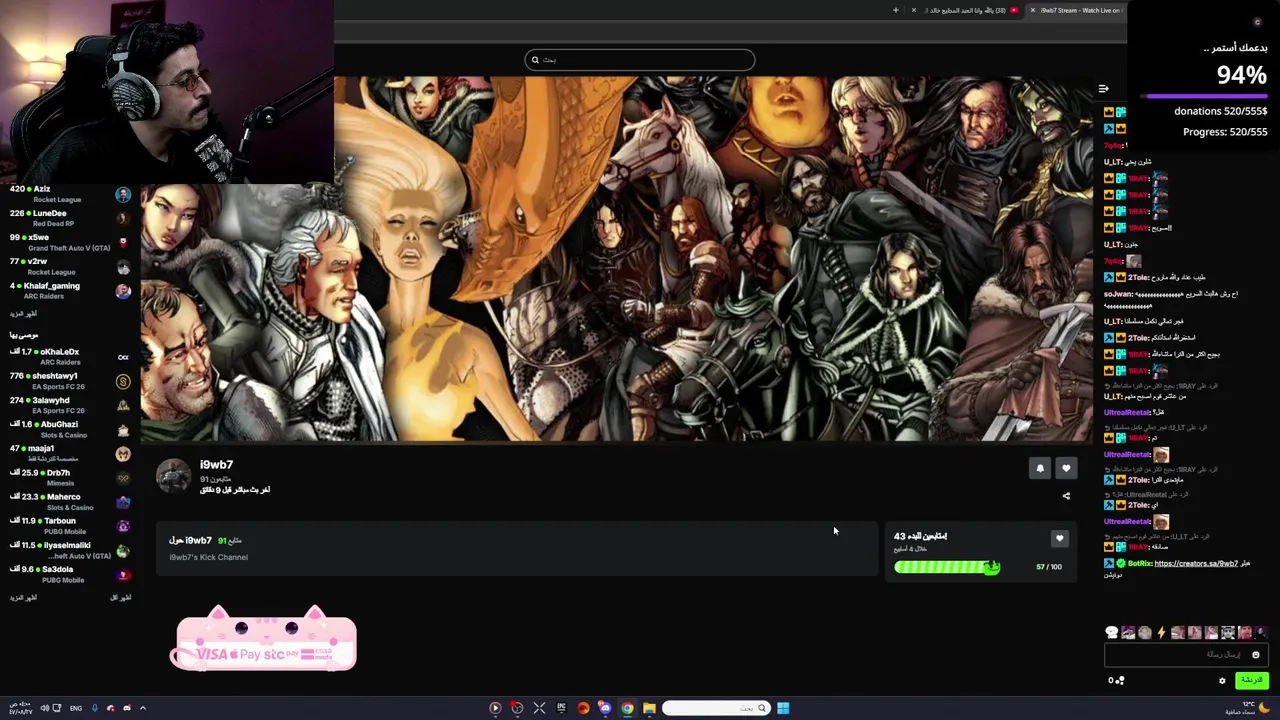Click the Windows taskbar search box
This screenshot has width=1280, height=720.
(715, 708)
